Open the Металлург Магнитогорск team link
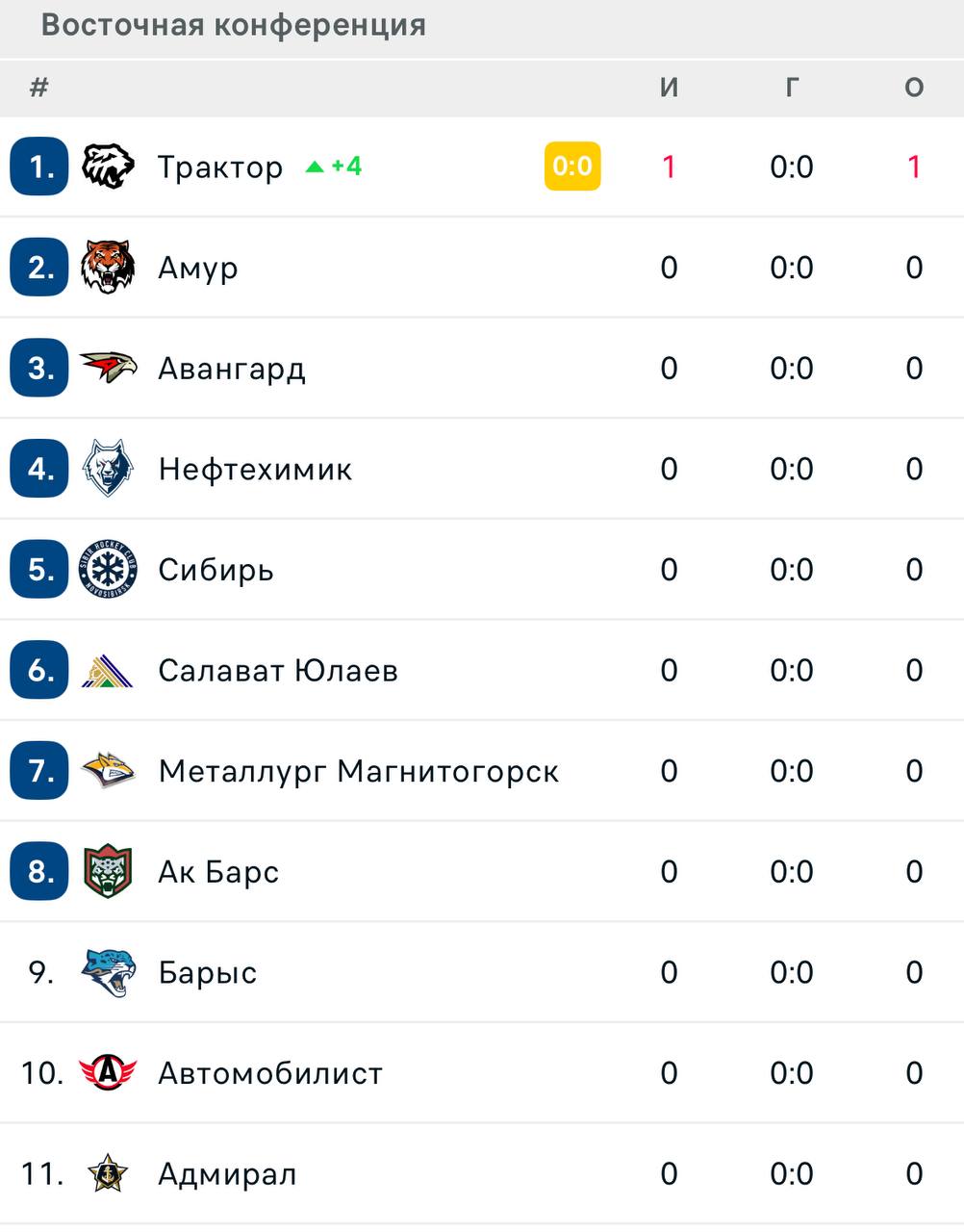The image size is (964, 1232). 359,772
